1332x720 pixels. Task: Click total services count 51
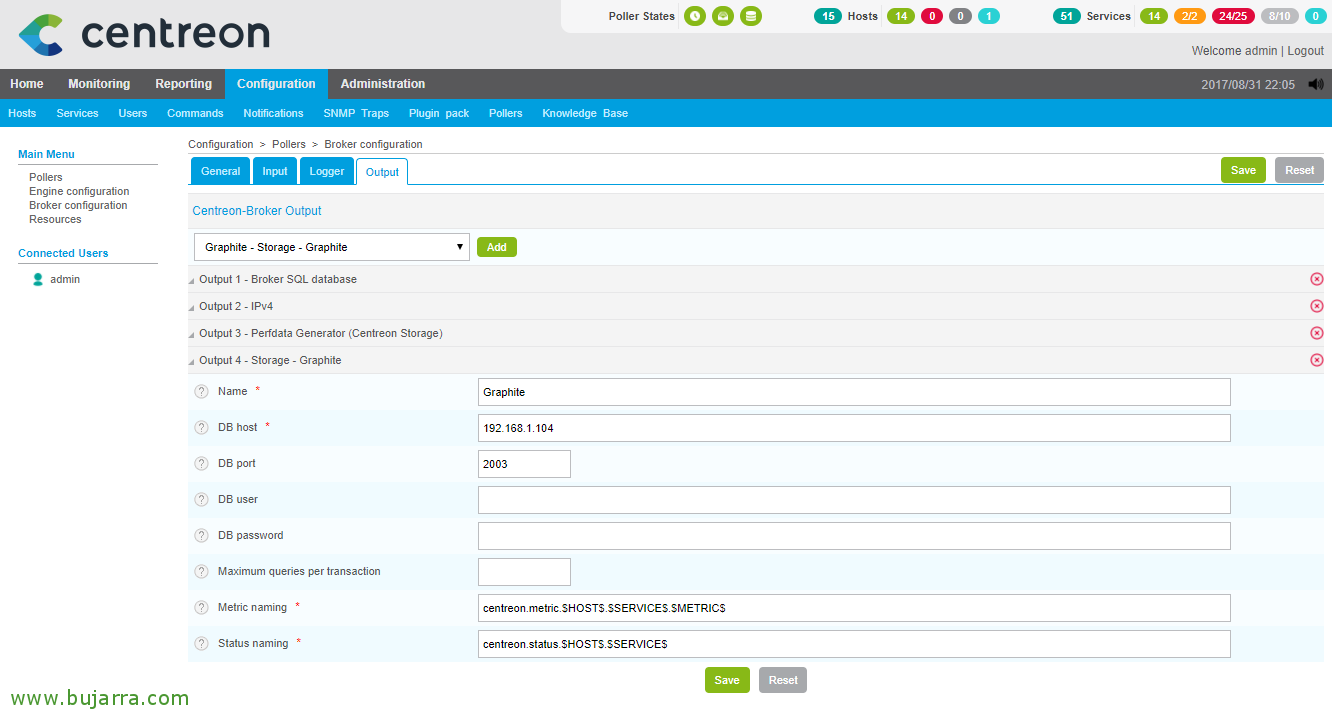click(x=1067, y=16)
